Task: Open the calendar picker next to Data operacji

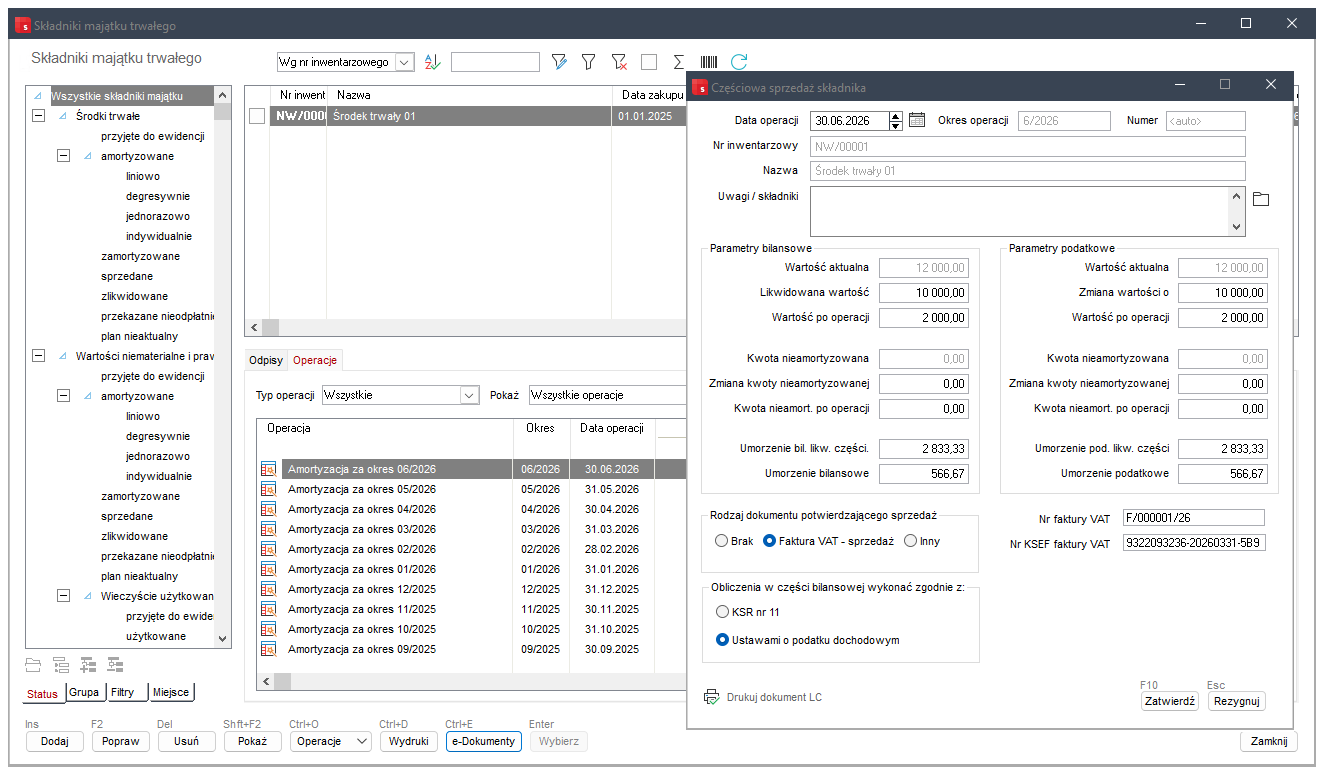Action: [917, 121]
